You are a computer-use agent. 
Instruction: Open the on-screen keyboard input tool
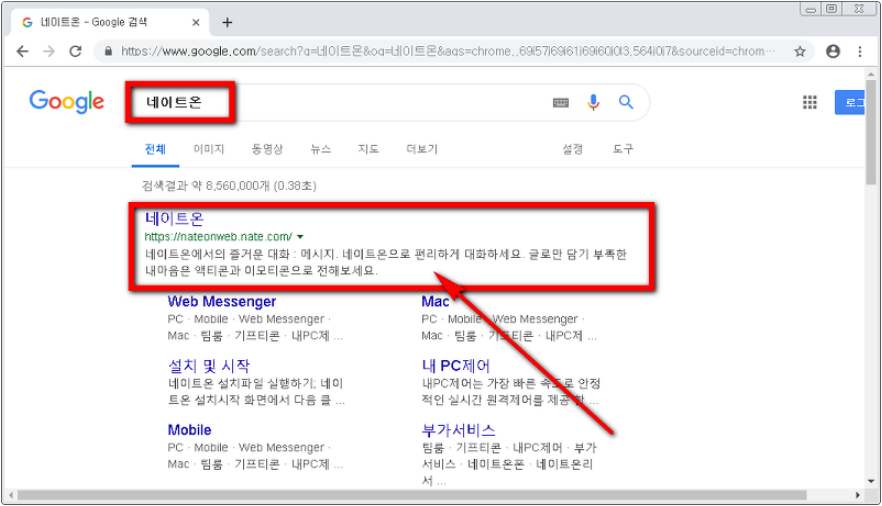(561, 102)
